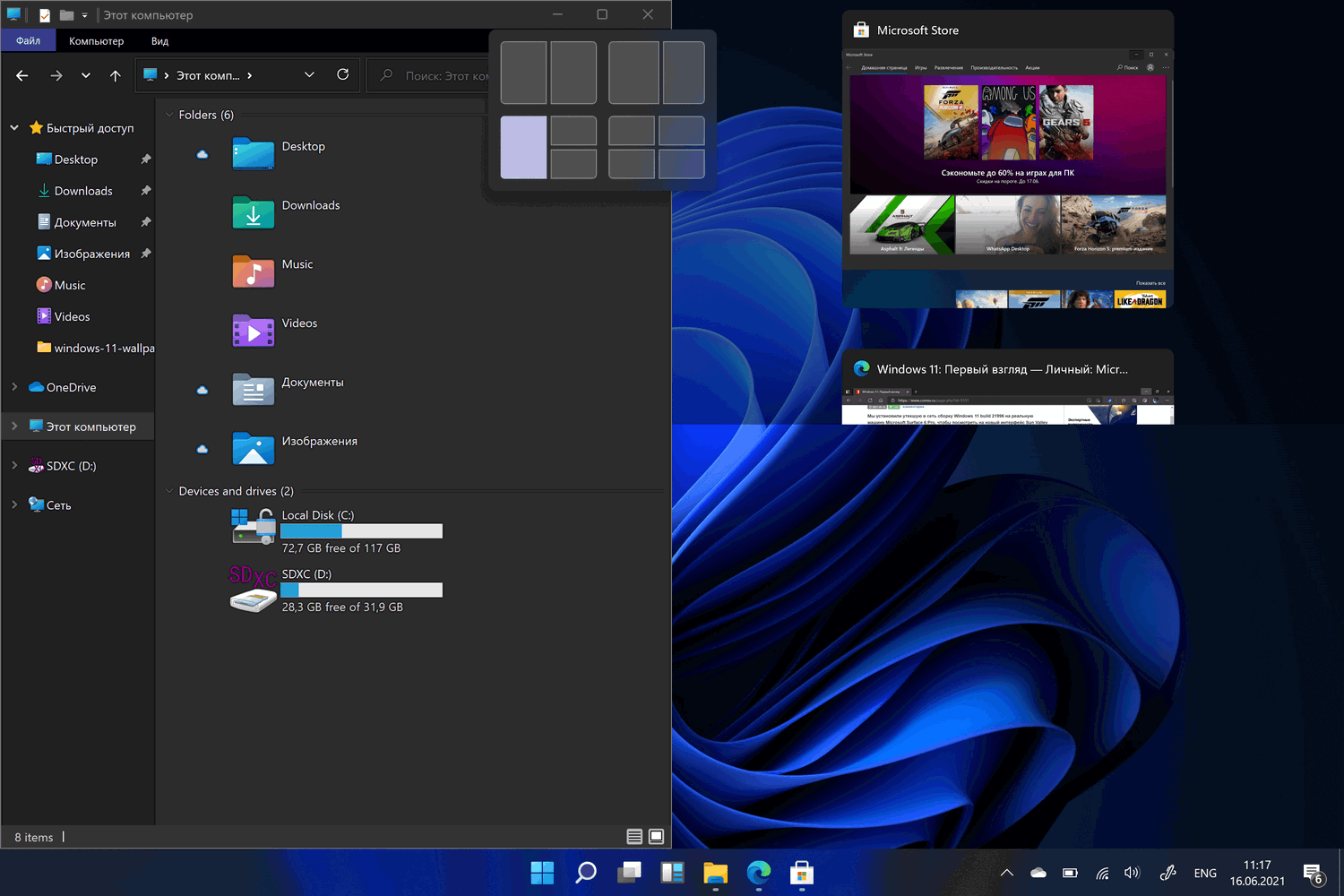
Task: Expand the OneDrive tree node
Action: pyautogui.click(x=14, y=387)
